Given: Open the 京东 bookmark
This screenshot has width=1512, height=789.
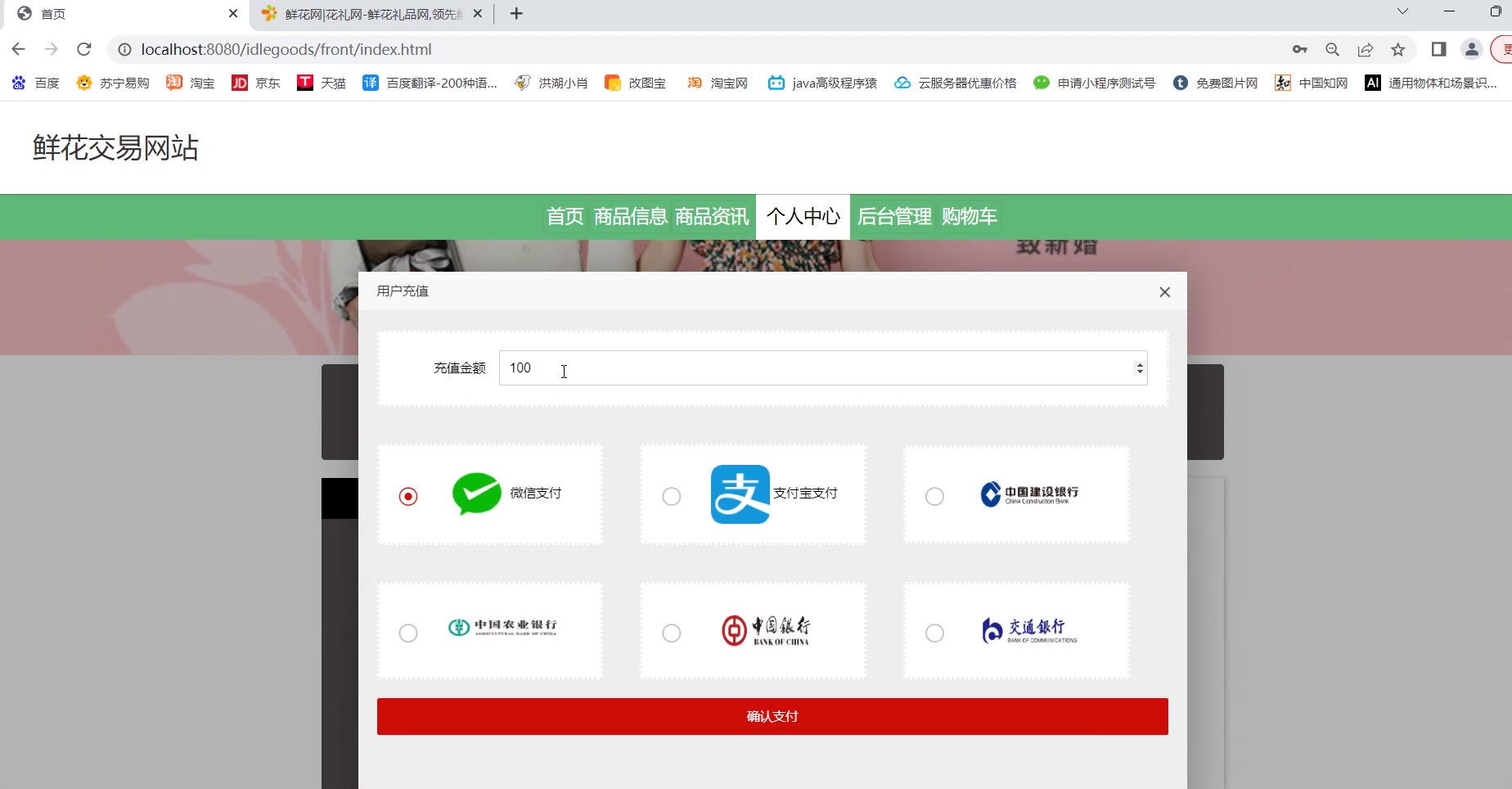Looking at the screenshot, I should point(256,83).
